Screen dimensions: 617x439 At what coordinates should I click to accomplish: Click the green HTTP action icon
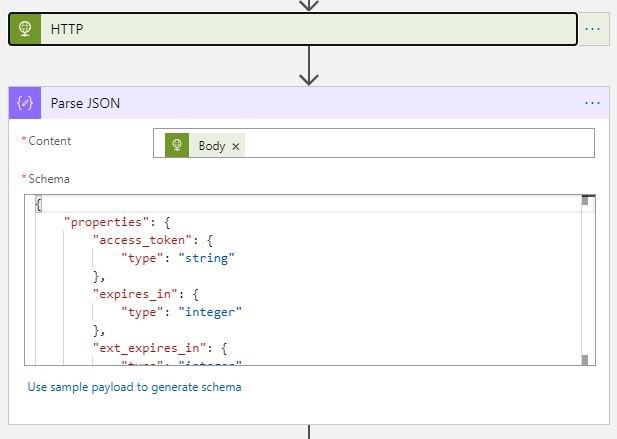25,29
